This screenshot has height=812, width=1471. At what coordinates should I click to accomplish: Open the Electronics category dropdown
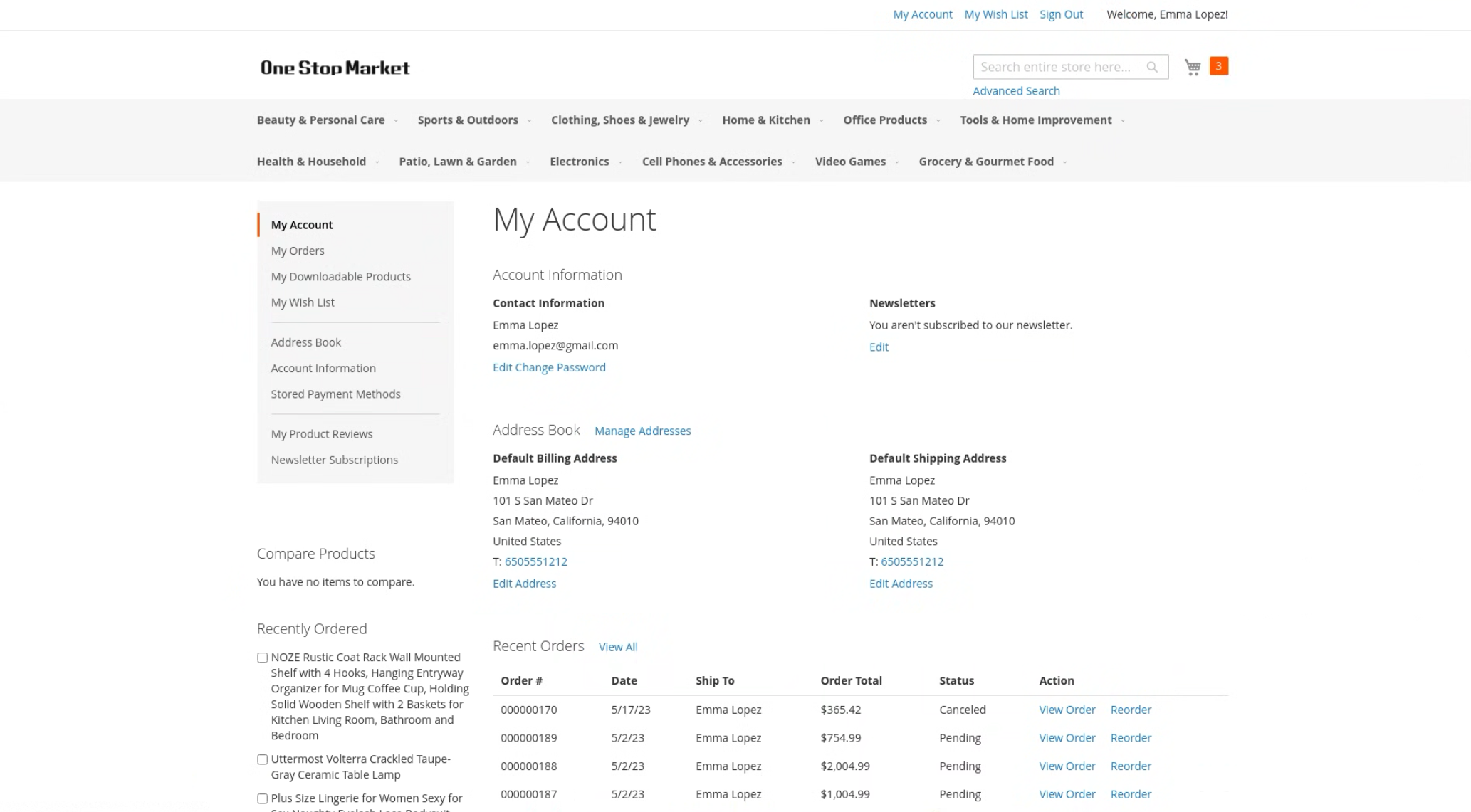[579, 162]
